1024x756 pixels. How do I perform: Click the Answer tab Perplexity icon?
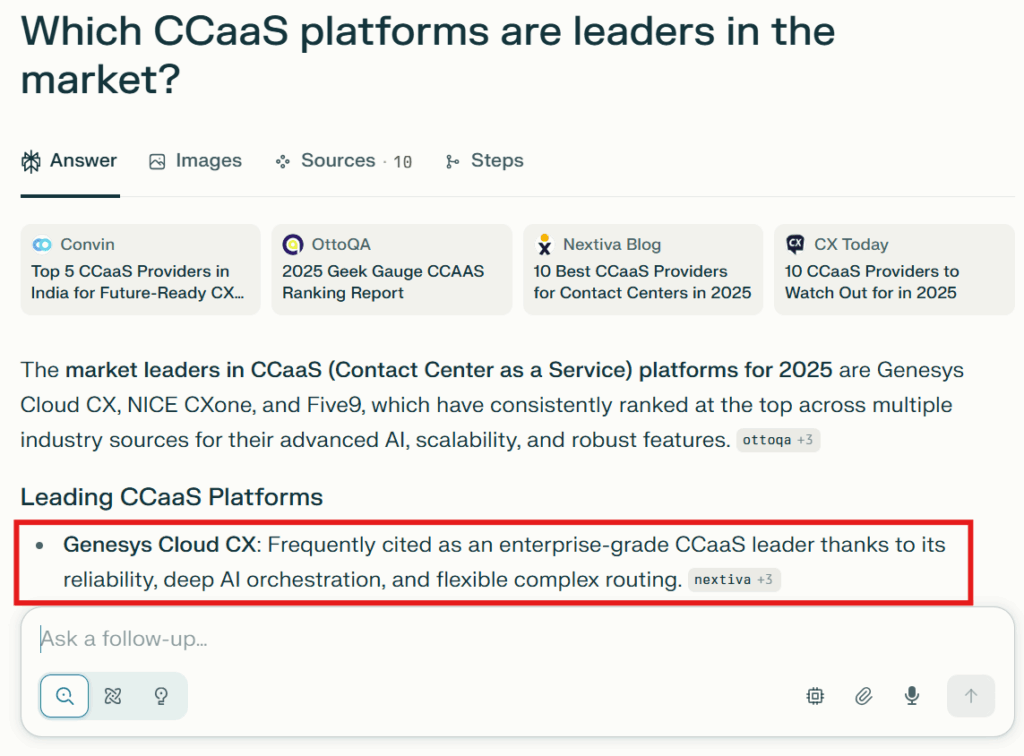point(31,161)
